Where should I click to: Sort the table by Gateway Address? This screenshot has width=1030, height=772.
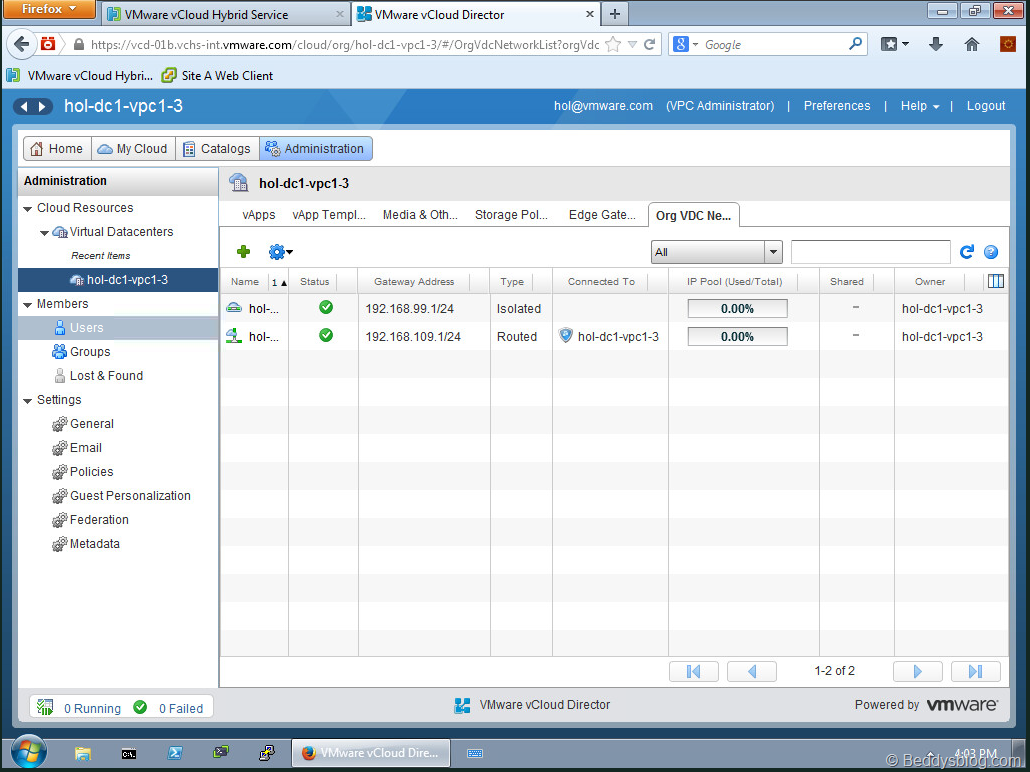click(414, 281)
